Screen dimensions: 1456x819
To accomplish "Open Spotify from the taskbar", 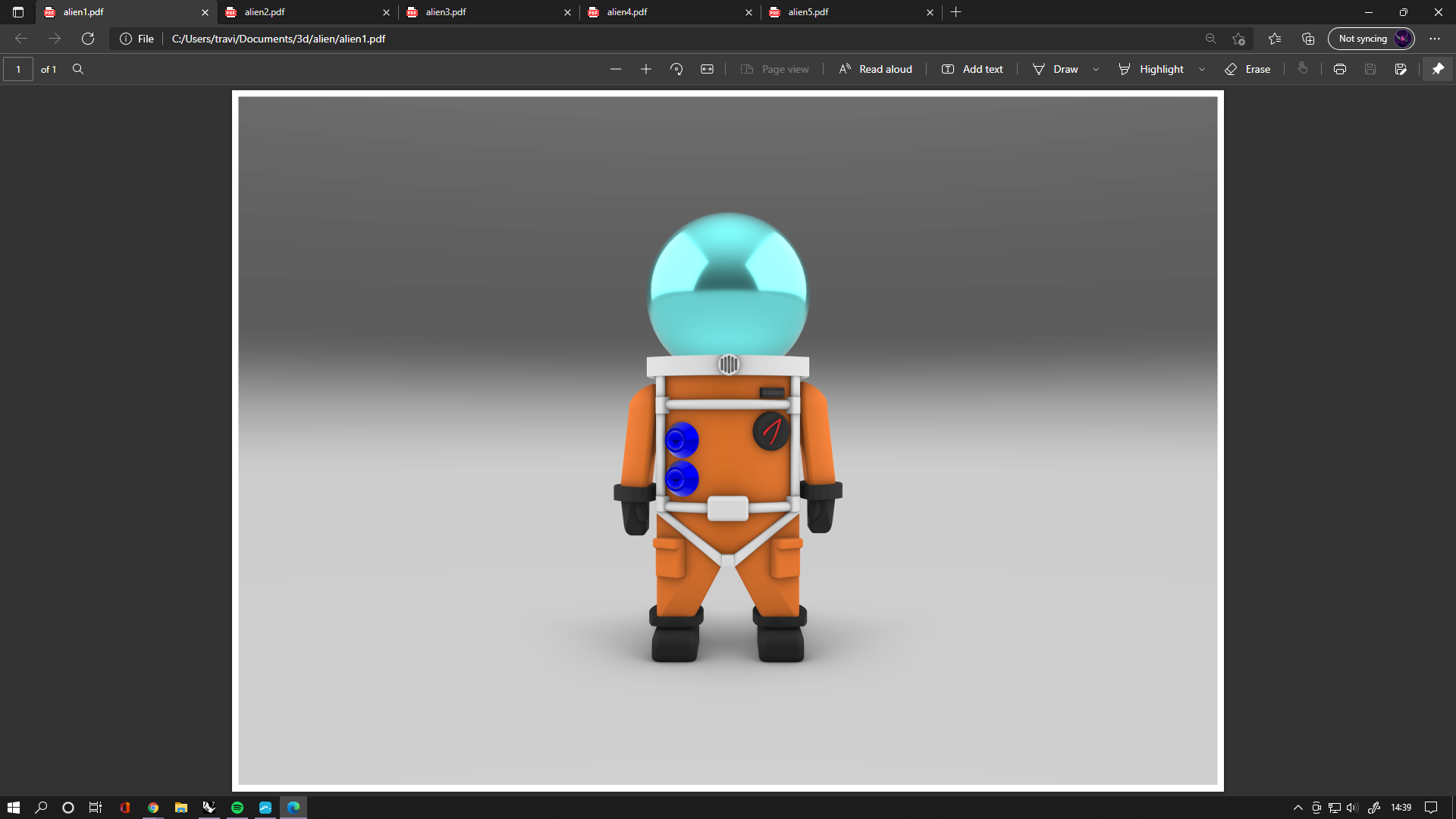I will click(x=237, y=808).
